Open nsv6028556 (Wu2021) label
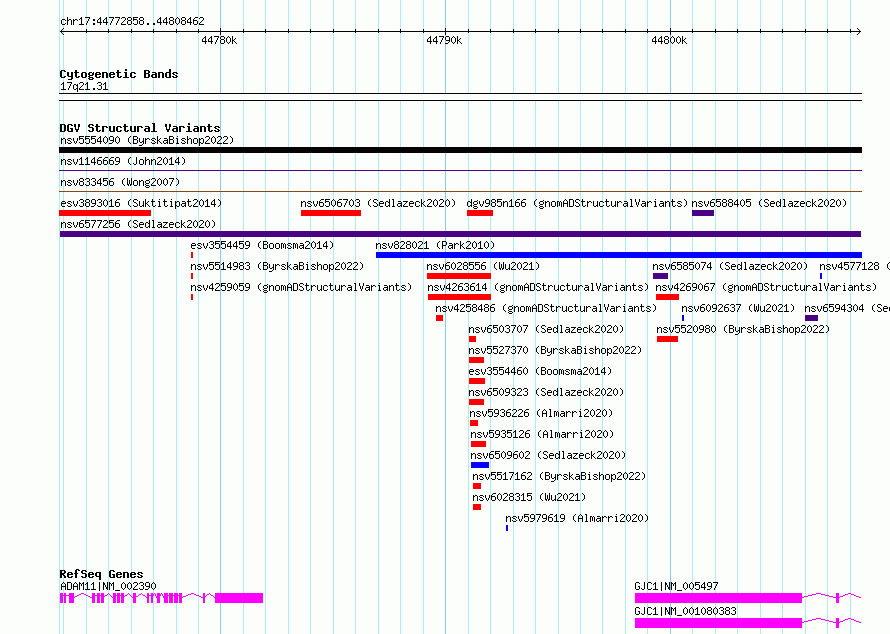 [483, 266]
